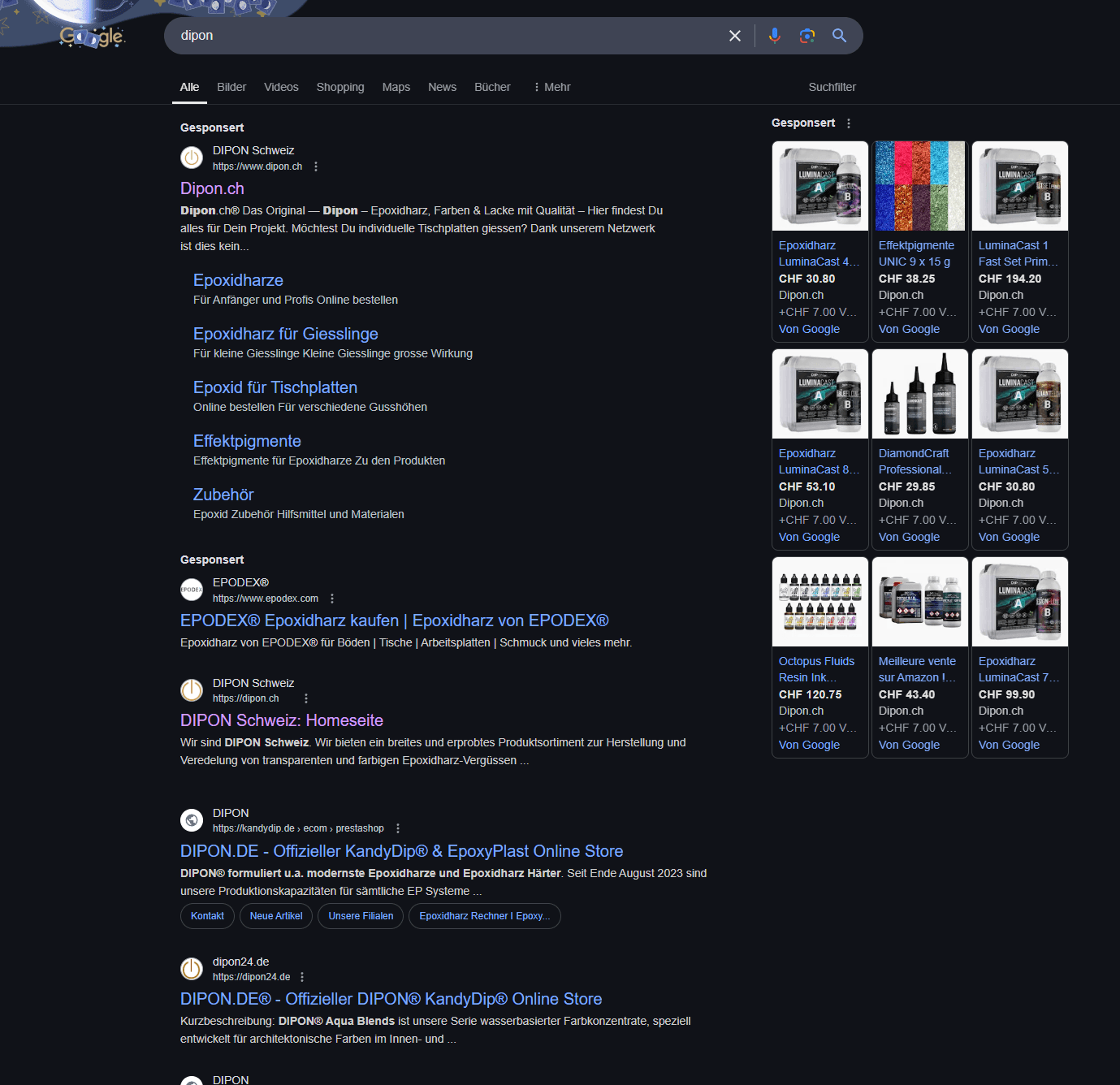The width and height of the screenshot is (1120, 1085).
Task: Open options menu for dipon24.de result
Action: (x=302, y=977)
